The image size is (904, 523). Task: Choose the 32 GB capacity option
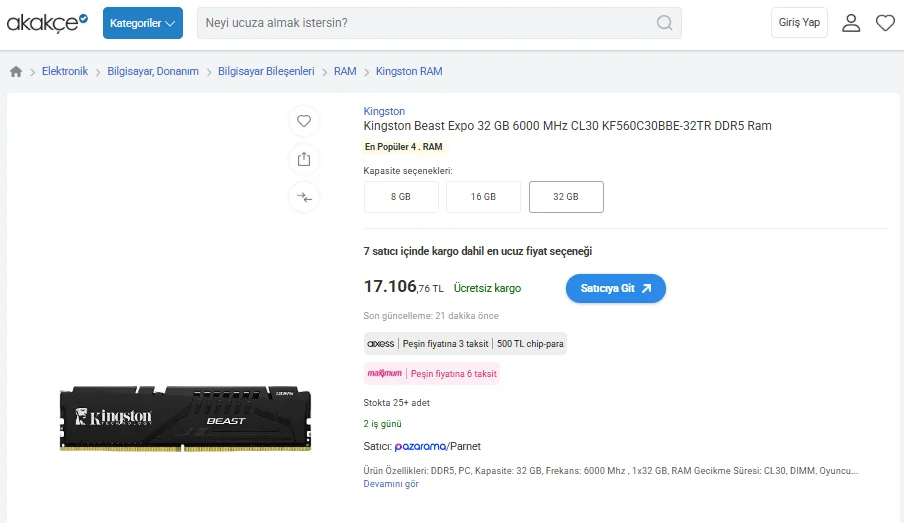point(566,197)
